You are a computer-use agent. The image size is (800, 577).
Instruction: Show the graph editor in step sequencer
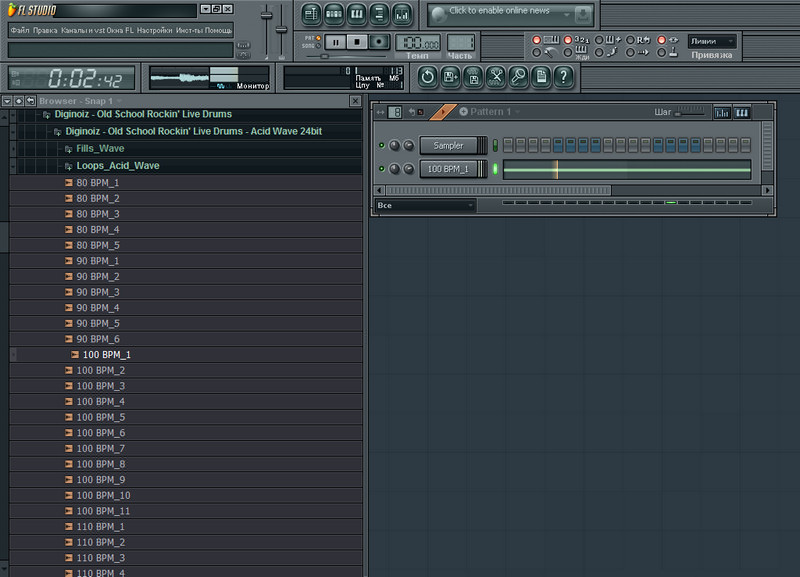tap(722, 112)
